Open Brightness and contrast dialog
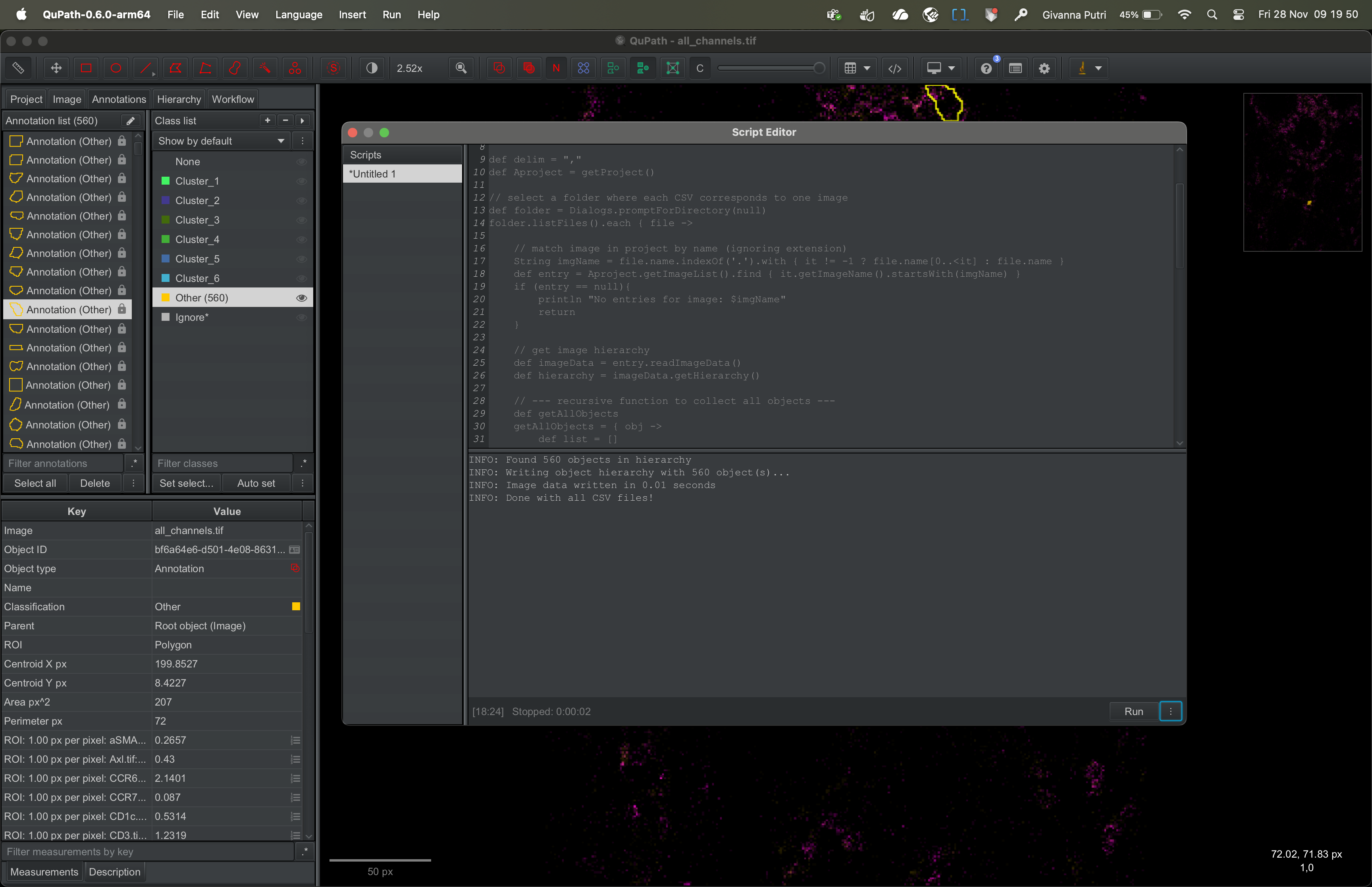Screen dimensions: 1372x887 coord(372,68)
